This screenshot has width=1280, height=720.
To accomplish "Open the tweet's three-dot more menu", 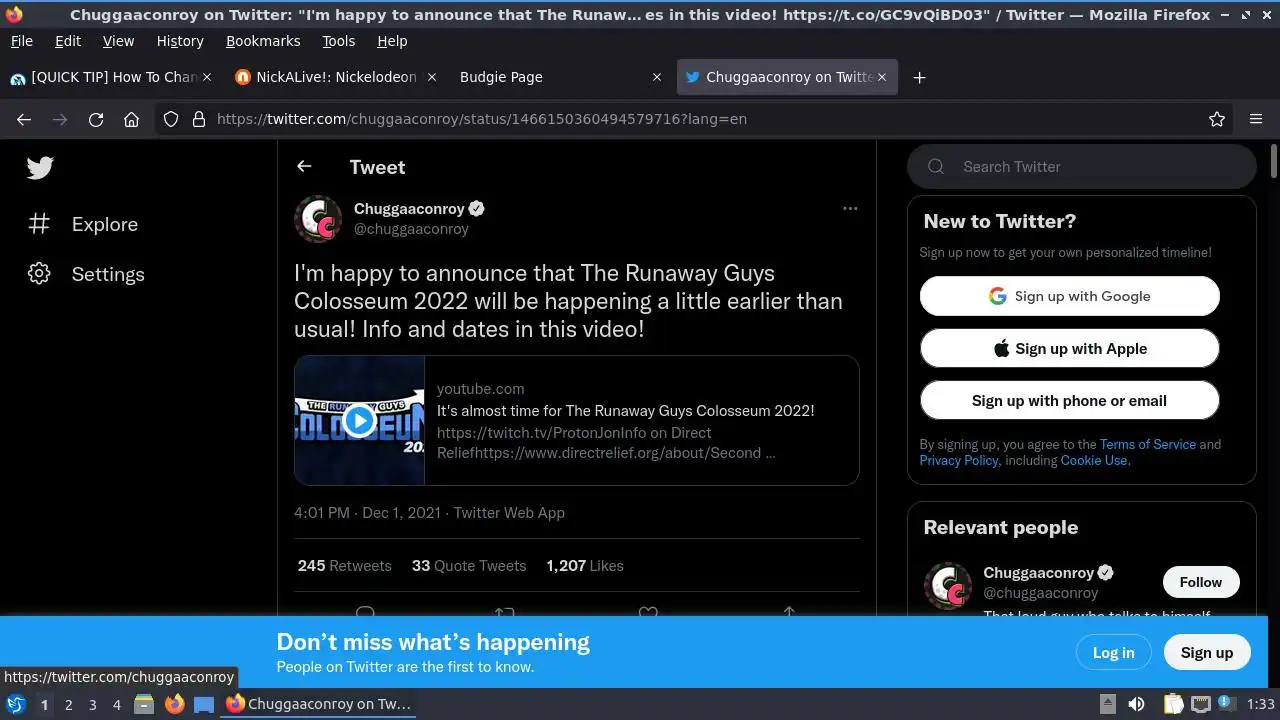I will (850, 208).
